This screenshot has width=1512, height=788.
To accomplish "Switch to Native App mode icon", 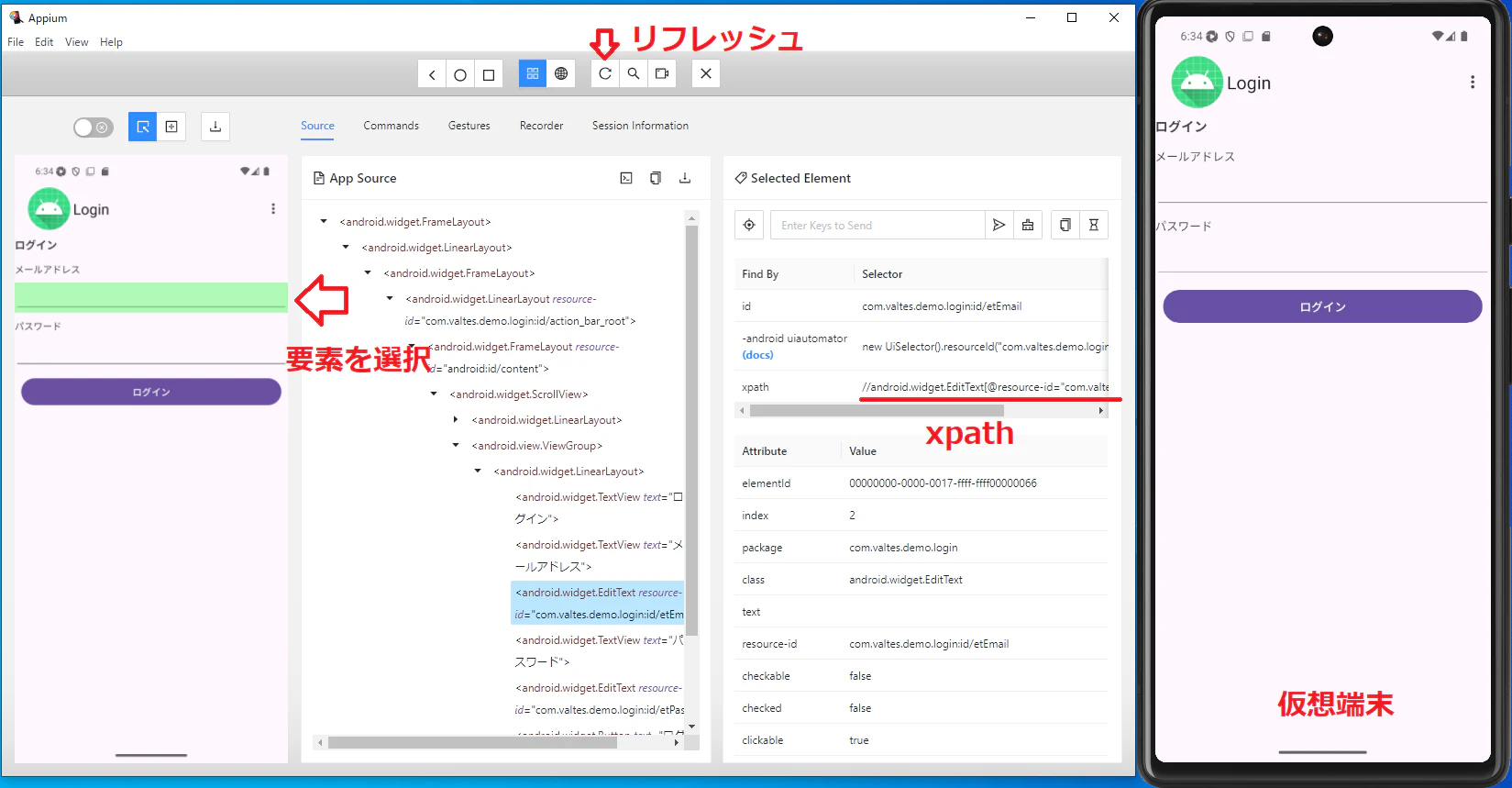I will tap(533, 73).
